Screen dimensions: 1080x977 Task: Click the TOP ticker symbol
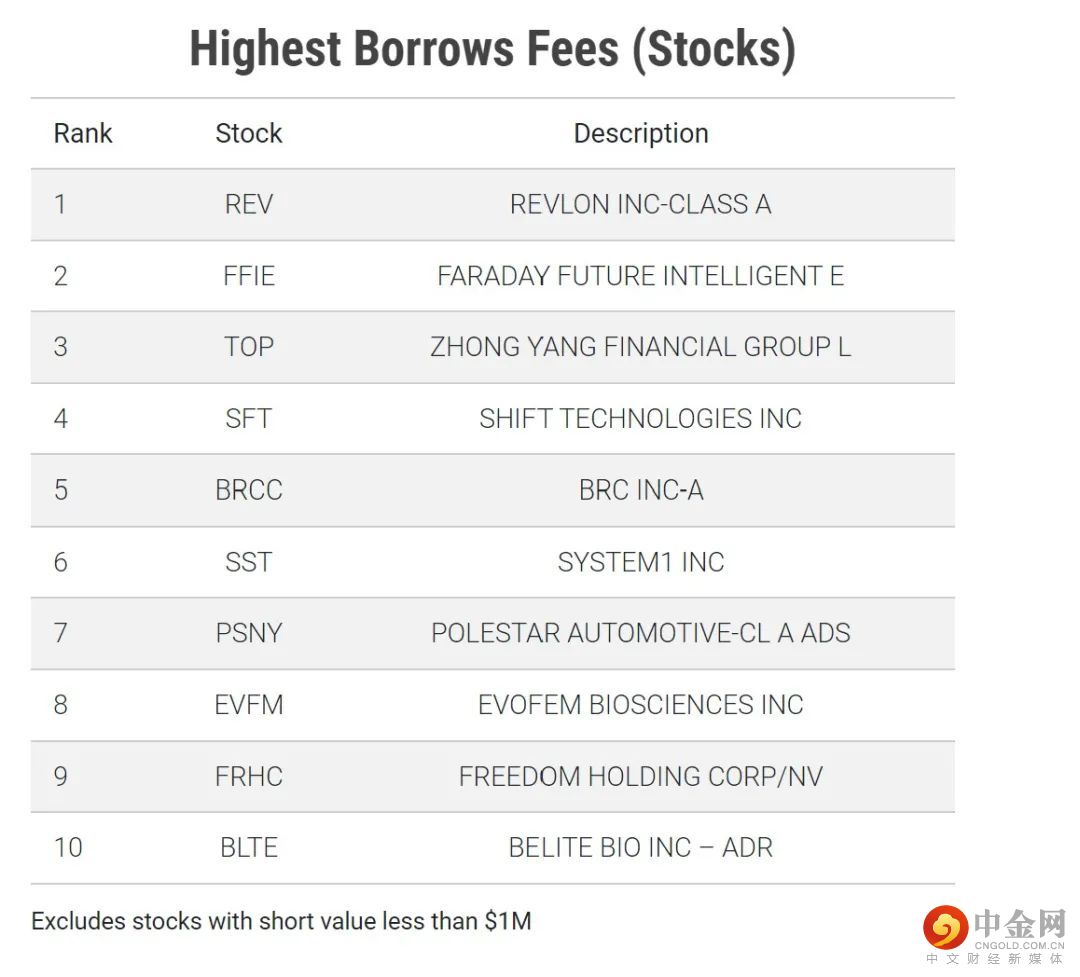pyautogui.click(x=249, y=347)
